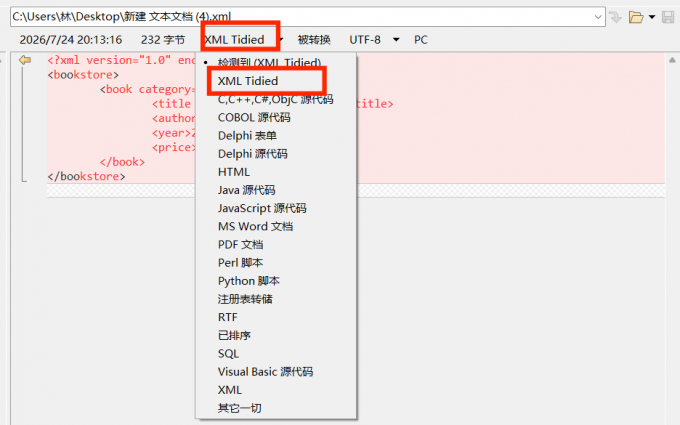Open the UTF-8 encoding dropdown arrow
This screenshot has height=425, width=680.
[396, 40]
